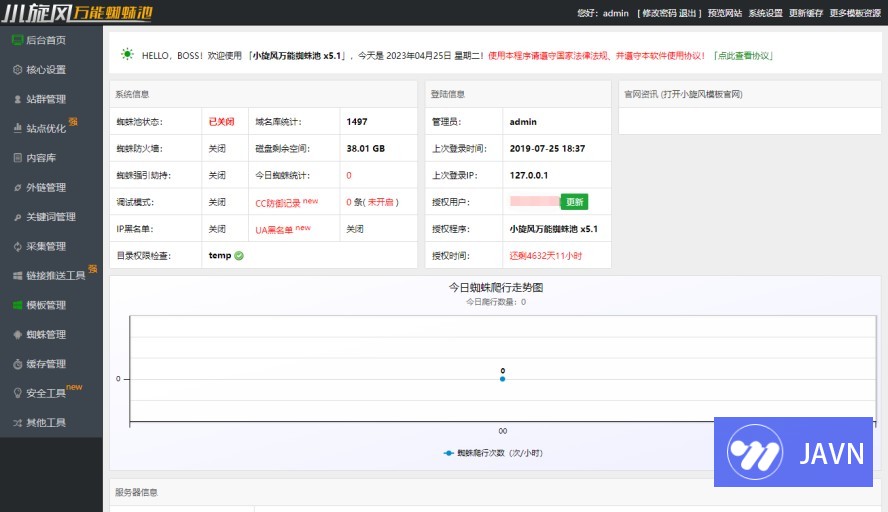The height and width of the screenshot is (512, 888).
Task: Click the 1497 domain count value
Action: point(357,122)
